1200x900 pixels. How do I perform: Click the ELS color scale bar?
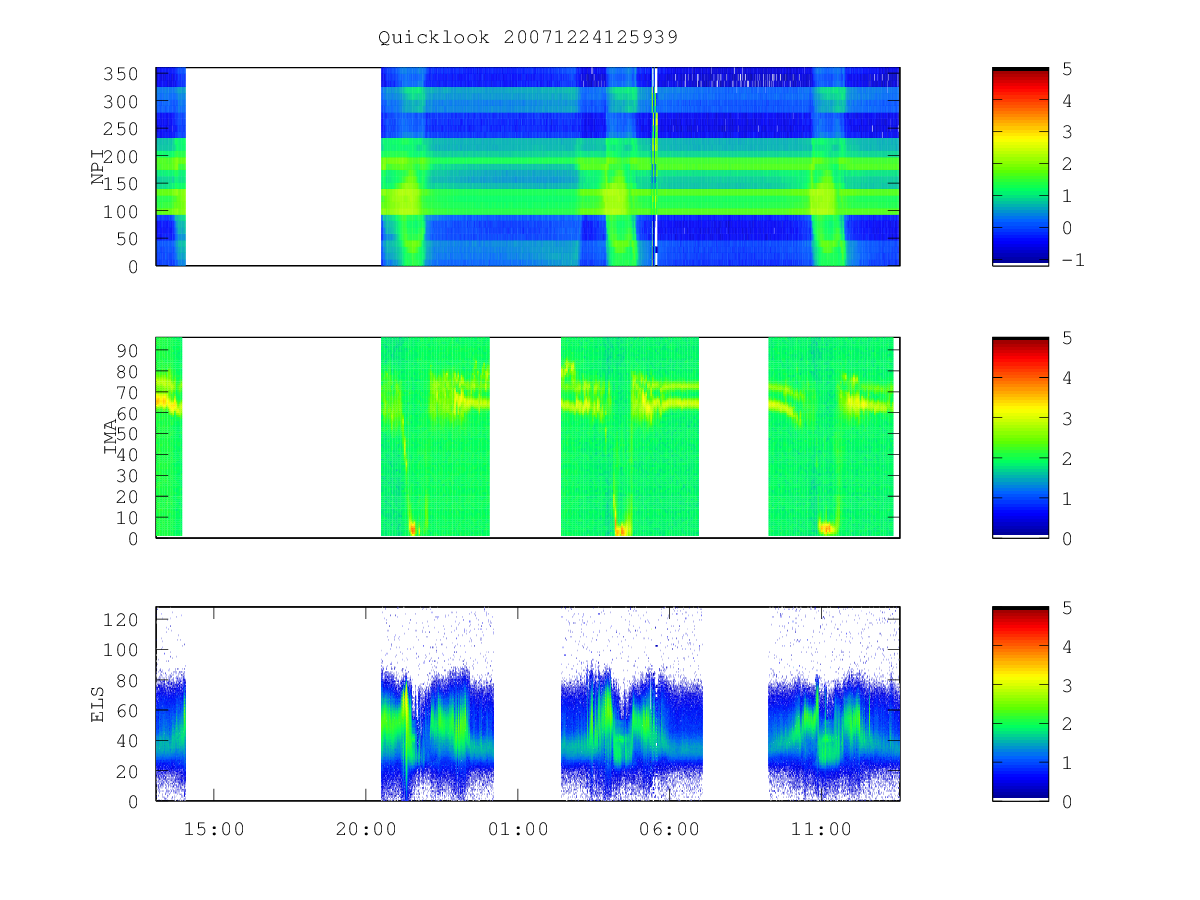click(x=1020, y=704)
